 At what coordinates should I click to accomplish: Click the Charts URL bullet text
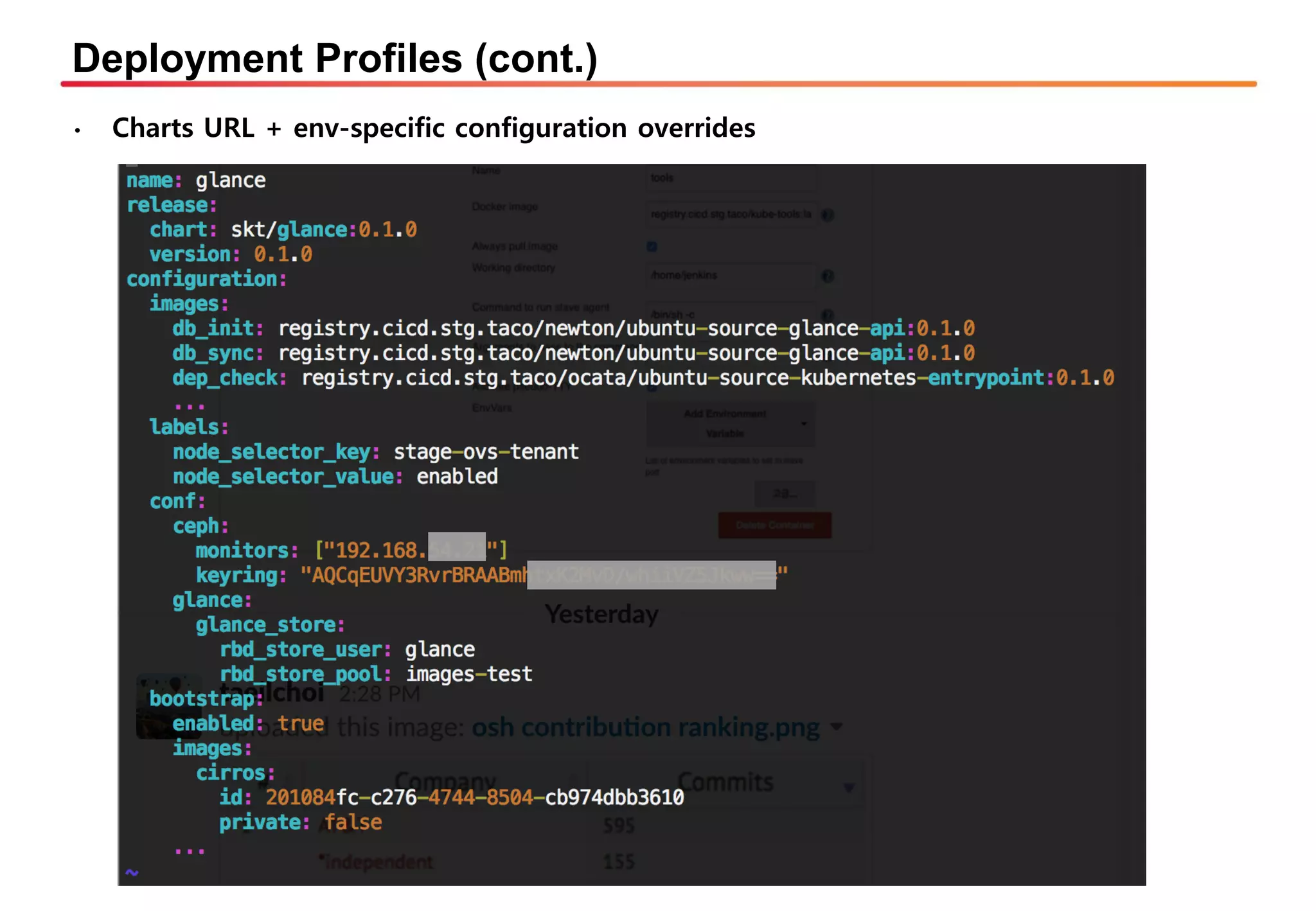pyautogui.click(x=434, y=128)
